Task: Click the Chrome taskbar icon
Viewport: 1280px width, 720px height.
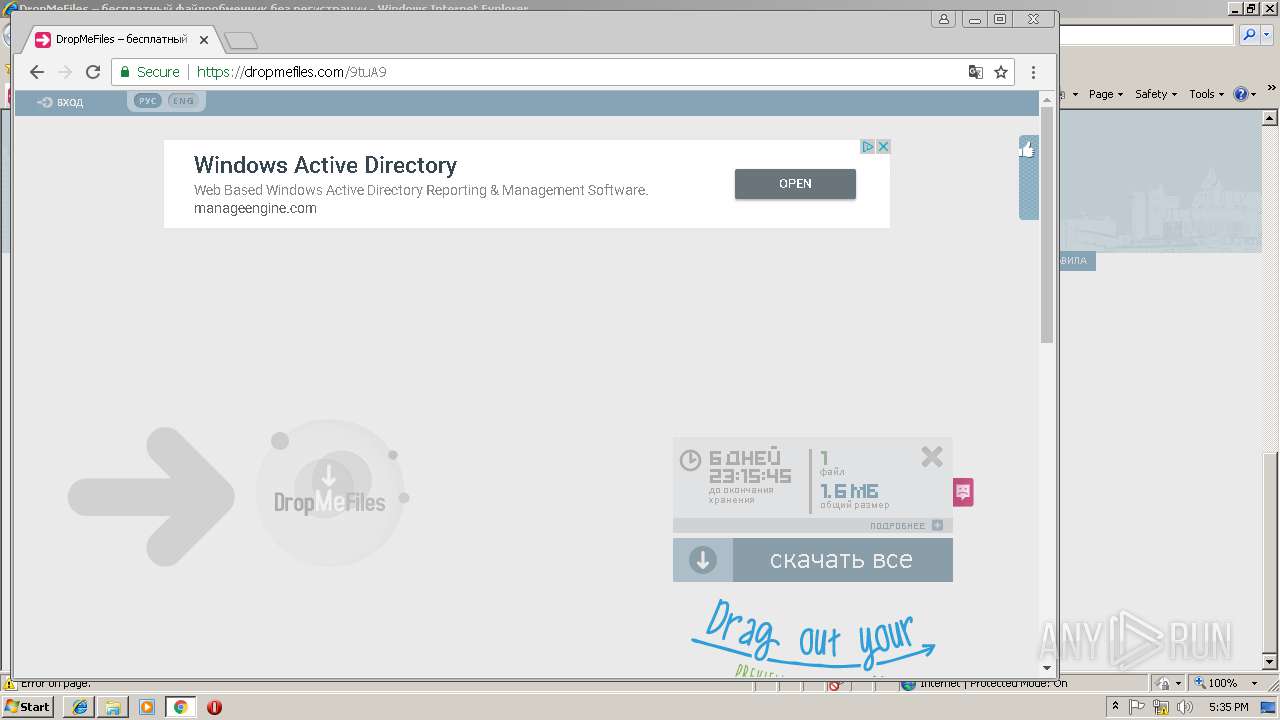Action: [x=181, y=707]
